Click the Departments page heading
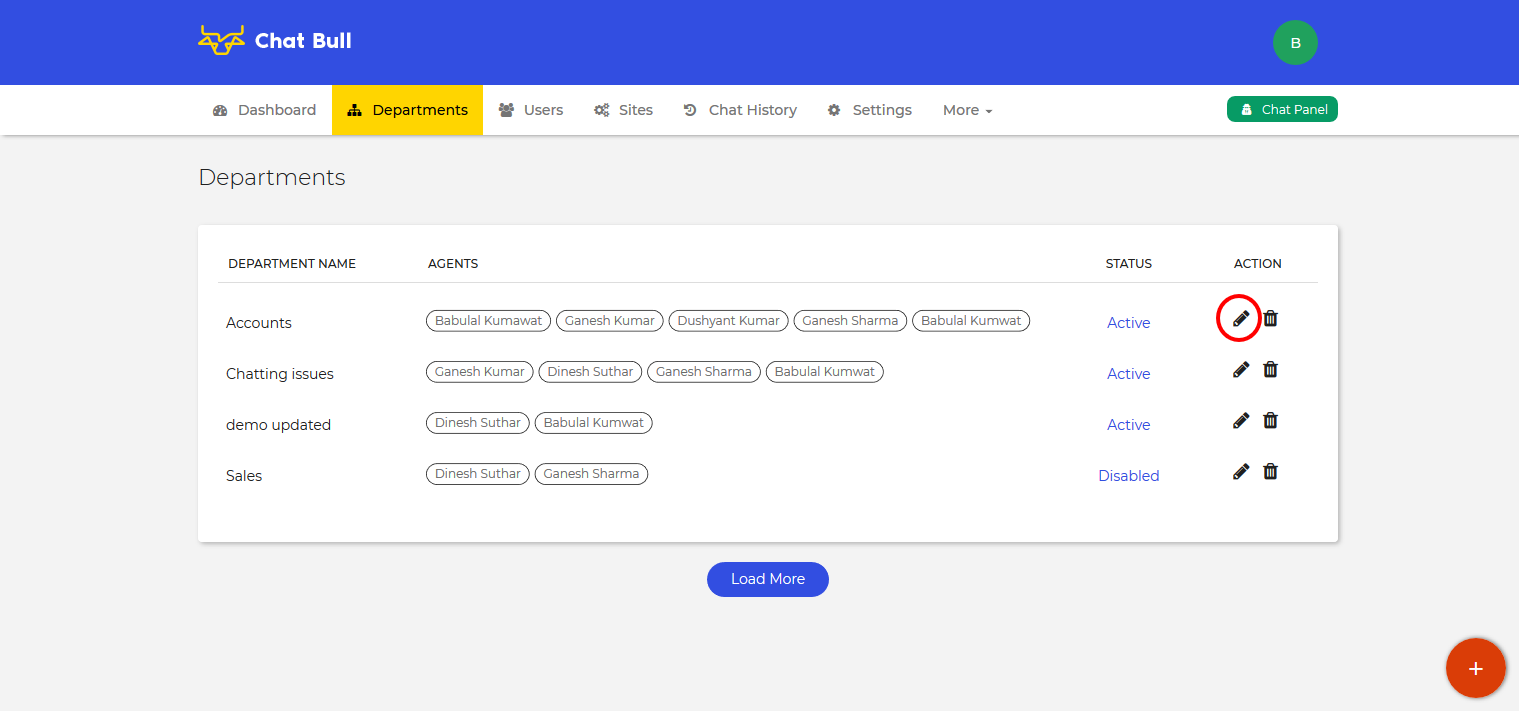This screenshot has height=711, width=1519. (272, 178)
